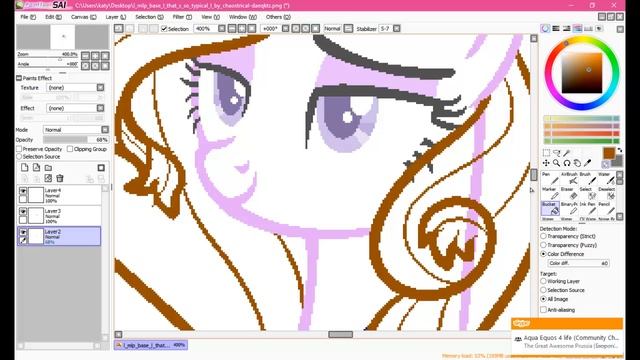
Task: Show the color wheel panel
Action: coord(545,29)
